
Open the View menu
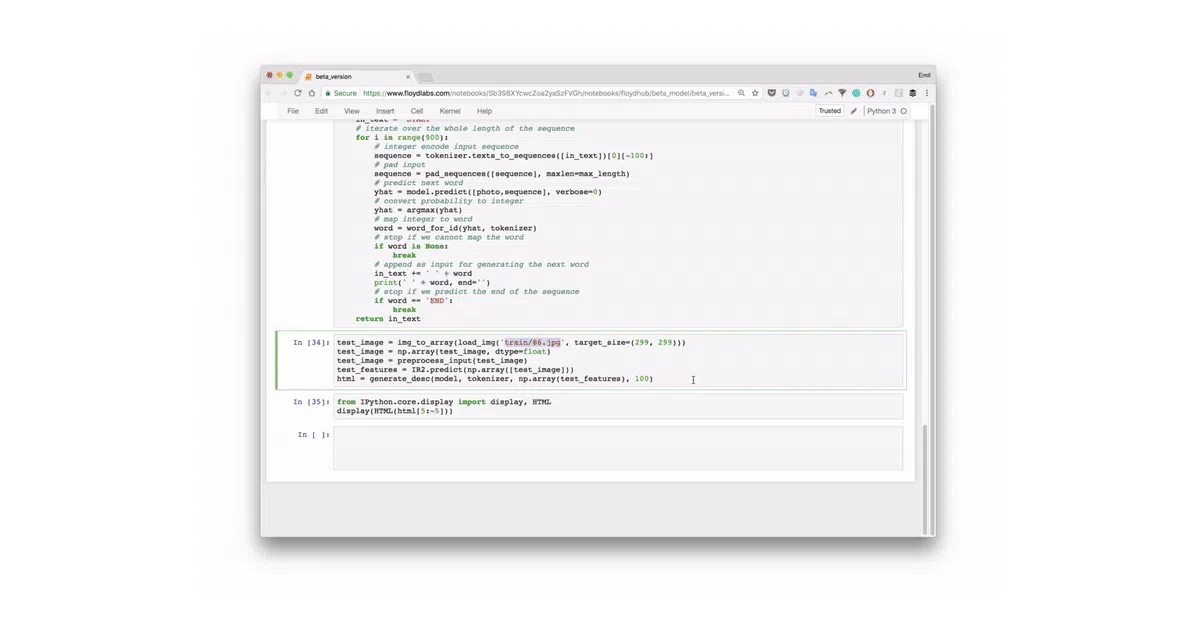point(352,111)
